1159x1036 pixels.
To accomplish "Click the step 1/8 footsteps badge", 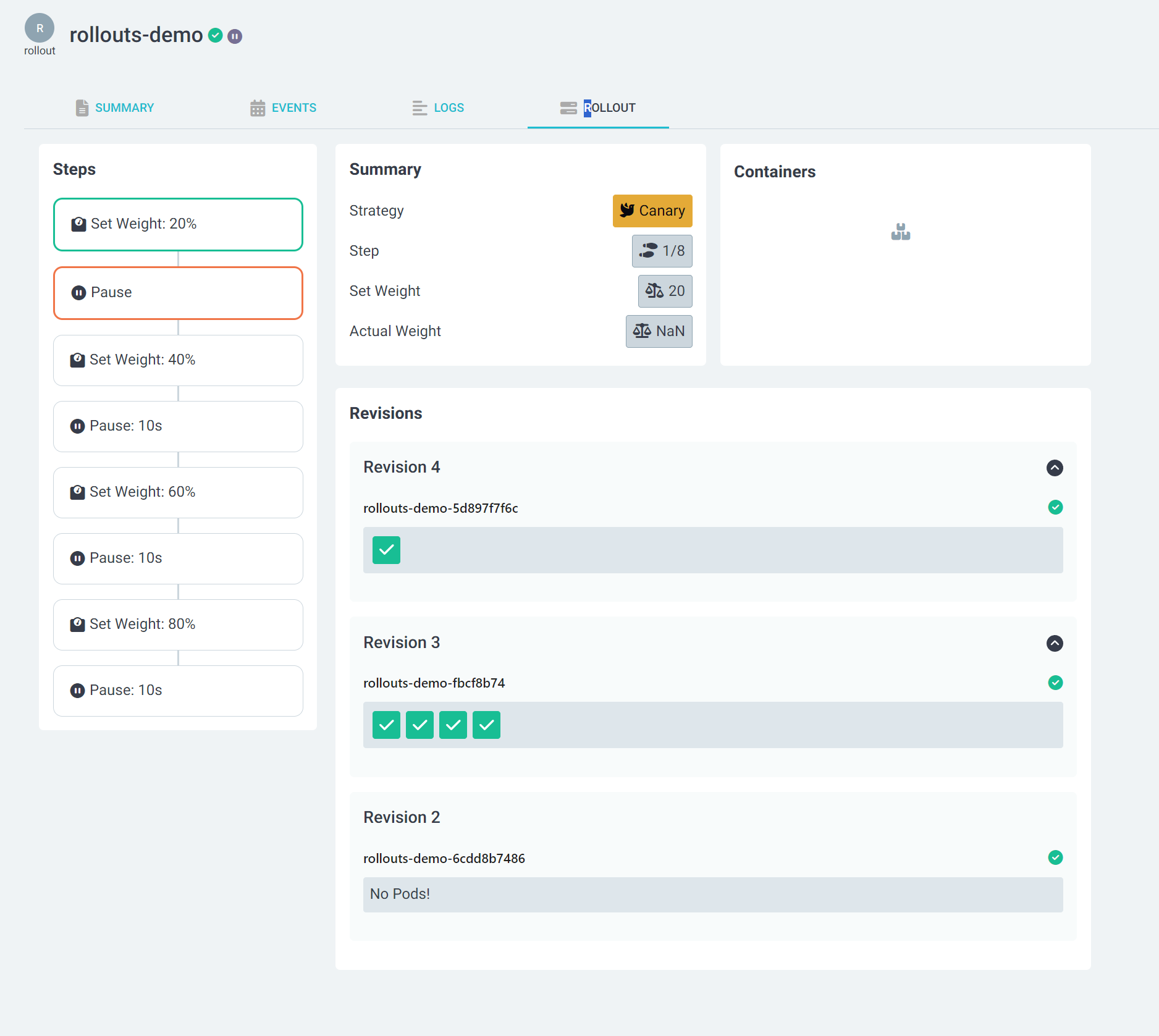I will (x=661, y=251).
